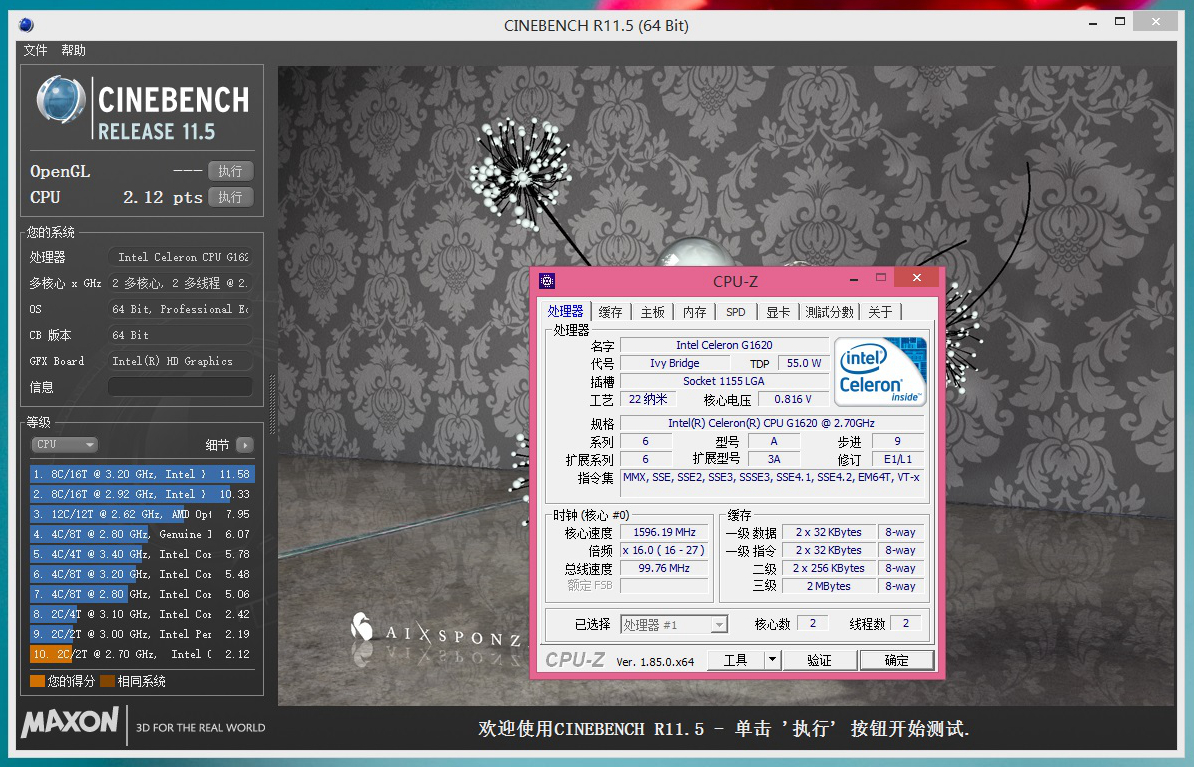
Task: Switch to the 測試分數 tab
Action: [x=829, y=312]
